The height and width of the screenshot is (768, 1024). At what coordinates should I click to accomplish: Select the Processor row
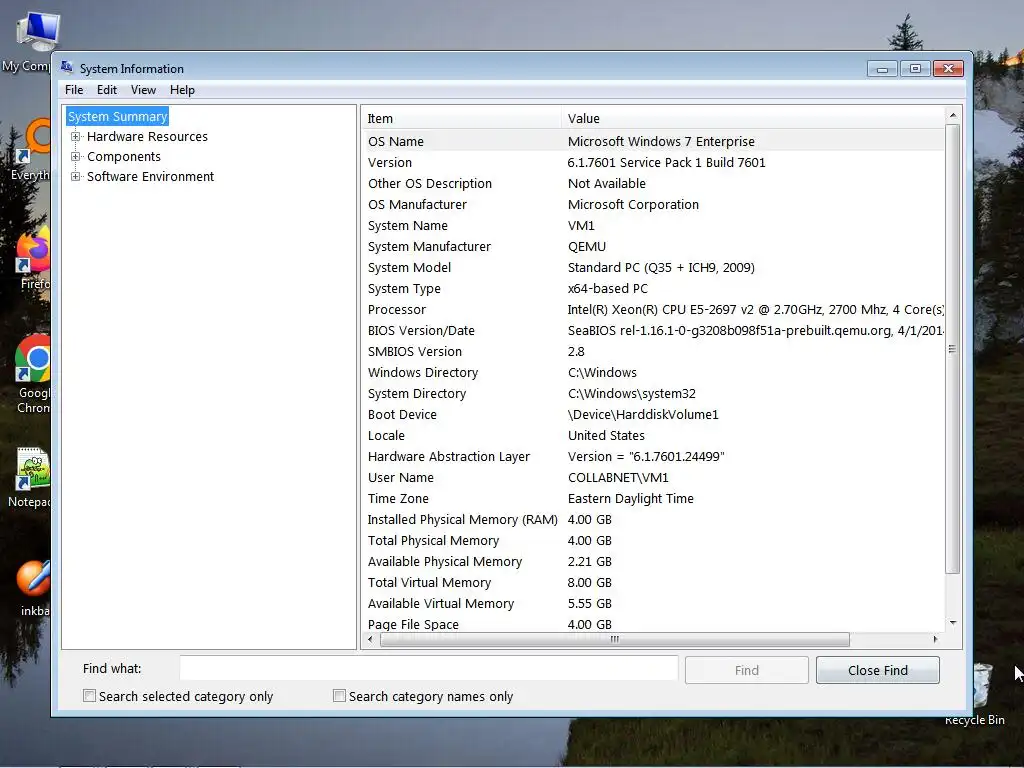click(x=653, y=310)
